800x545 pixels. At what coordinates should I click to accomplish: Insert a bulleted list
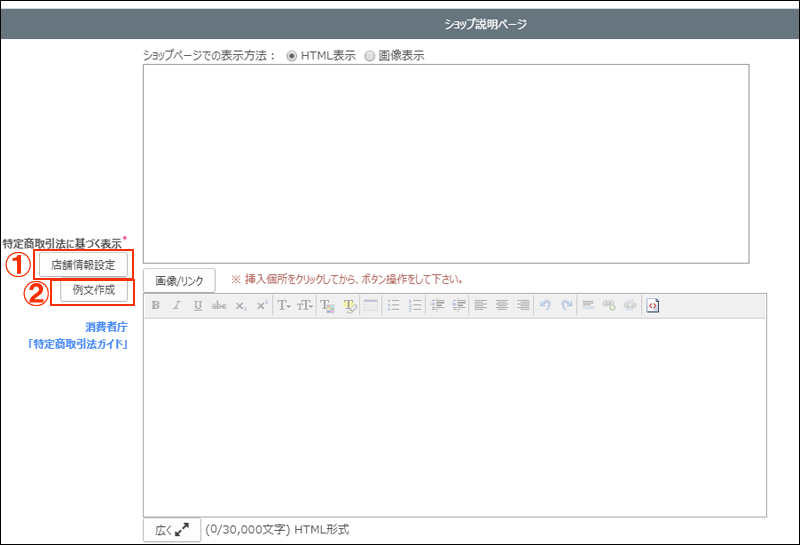[393, 305]
